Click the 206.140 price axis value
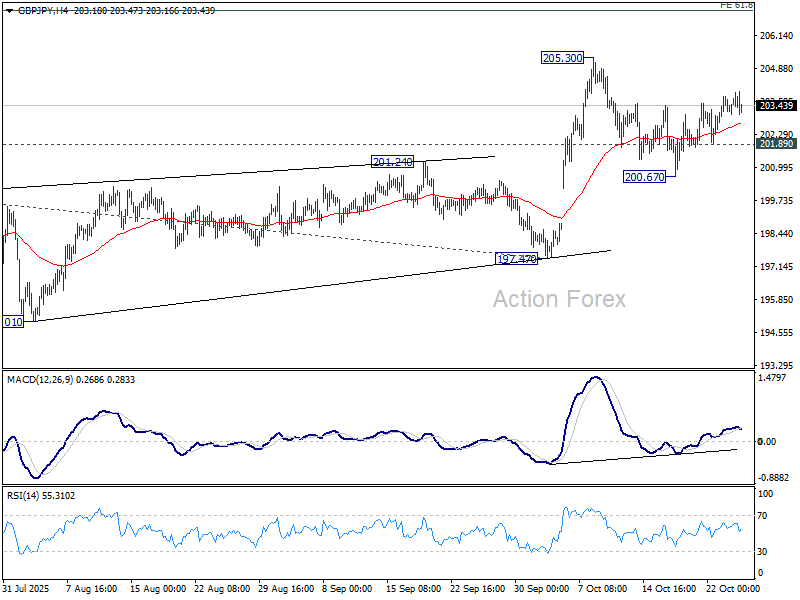The width and height of the screenshot is (800, 600). (776, 36)
